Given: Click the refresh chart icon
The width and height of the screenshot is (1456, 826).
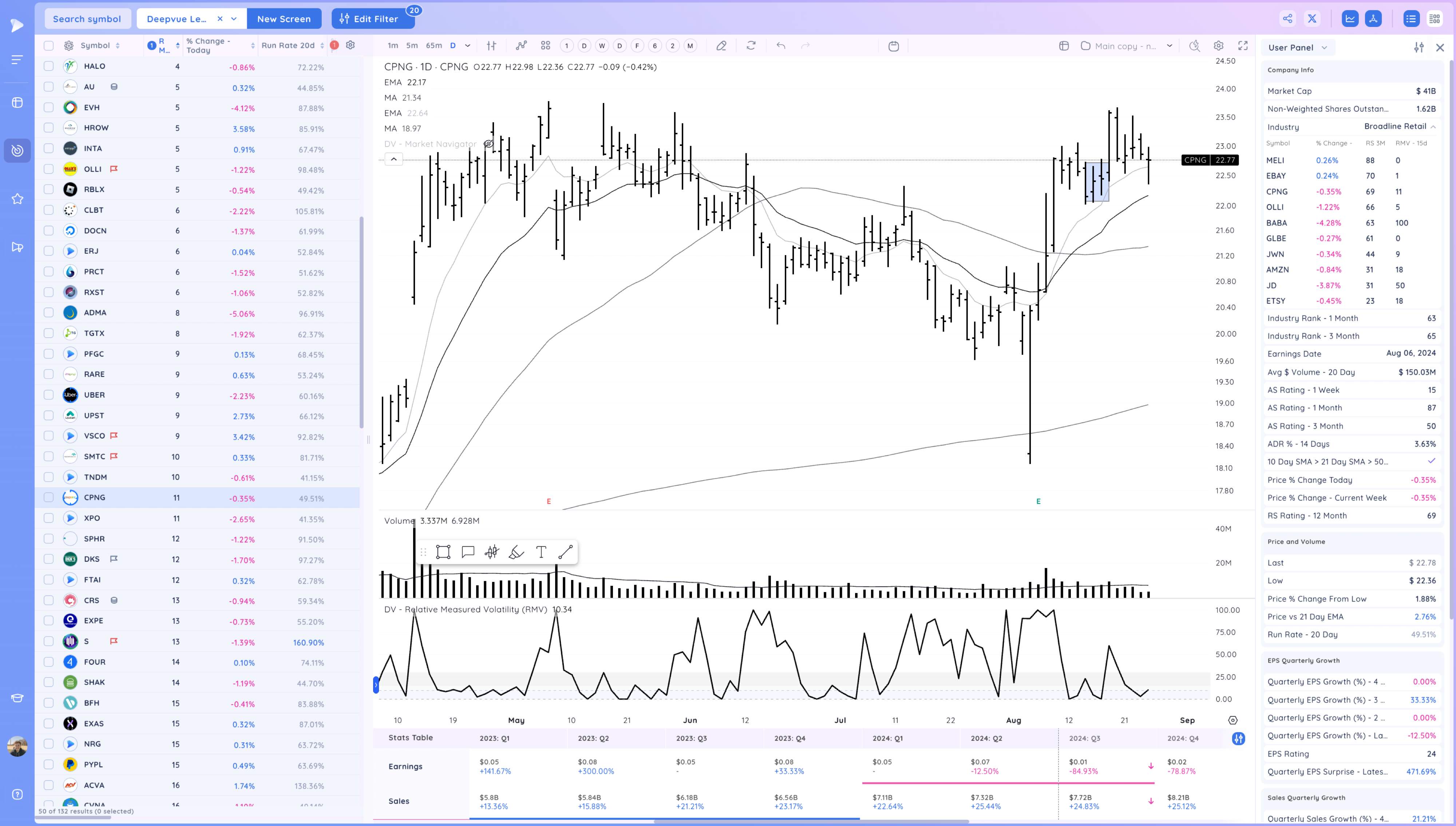Looking at the screenshot, I should [x=751, y=46].
